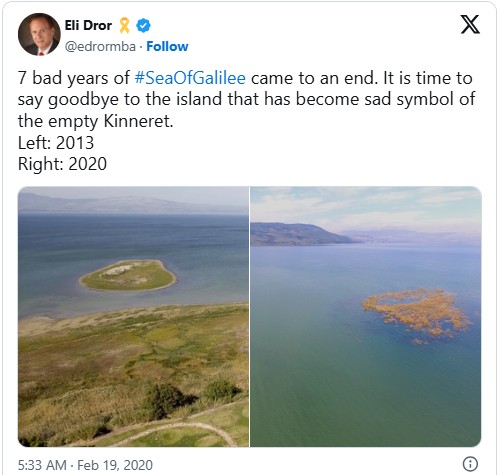Screen dimensions: 498x475
Task: Follow the @edrormba account
Action: pos(167,46)
